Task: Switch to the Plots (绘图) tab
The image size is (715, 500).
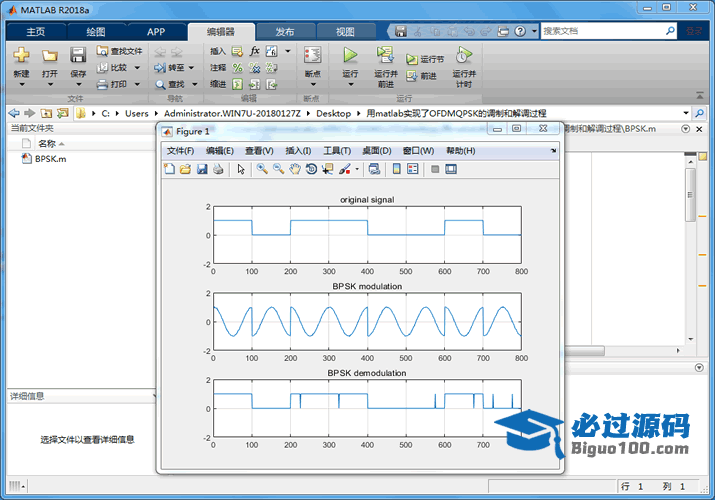Action: pos(96,31)
